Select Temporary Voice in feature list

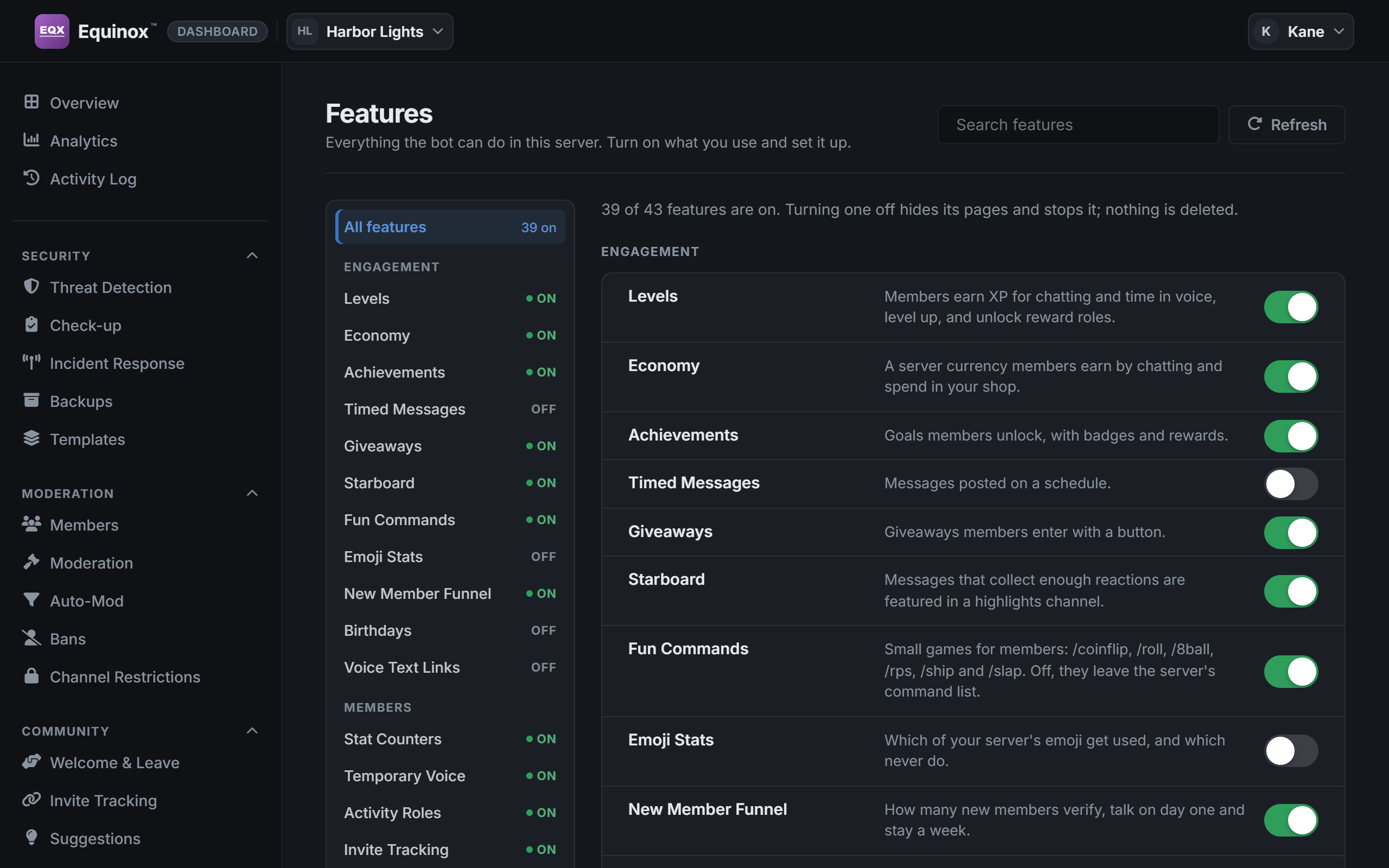tap(450, 776)
